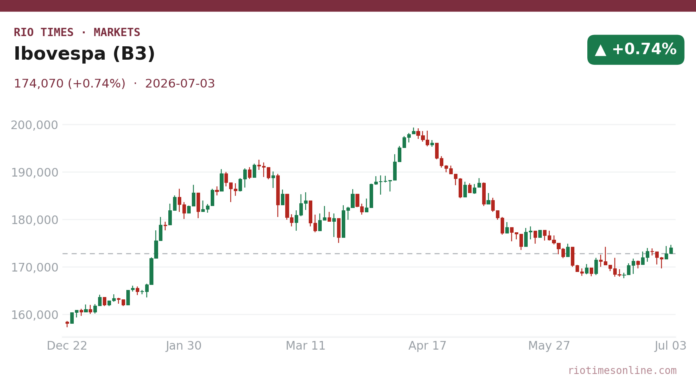Click the Mar 11 axis label
This screenshot has height=392, width=696.
pyautogui.click(x=305, y=345)
